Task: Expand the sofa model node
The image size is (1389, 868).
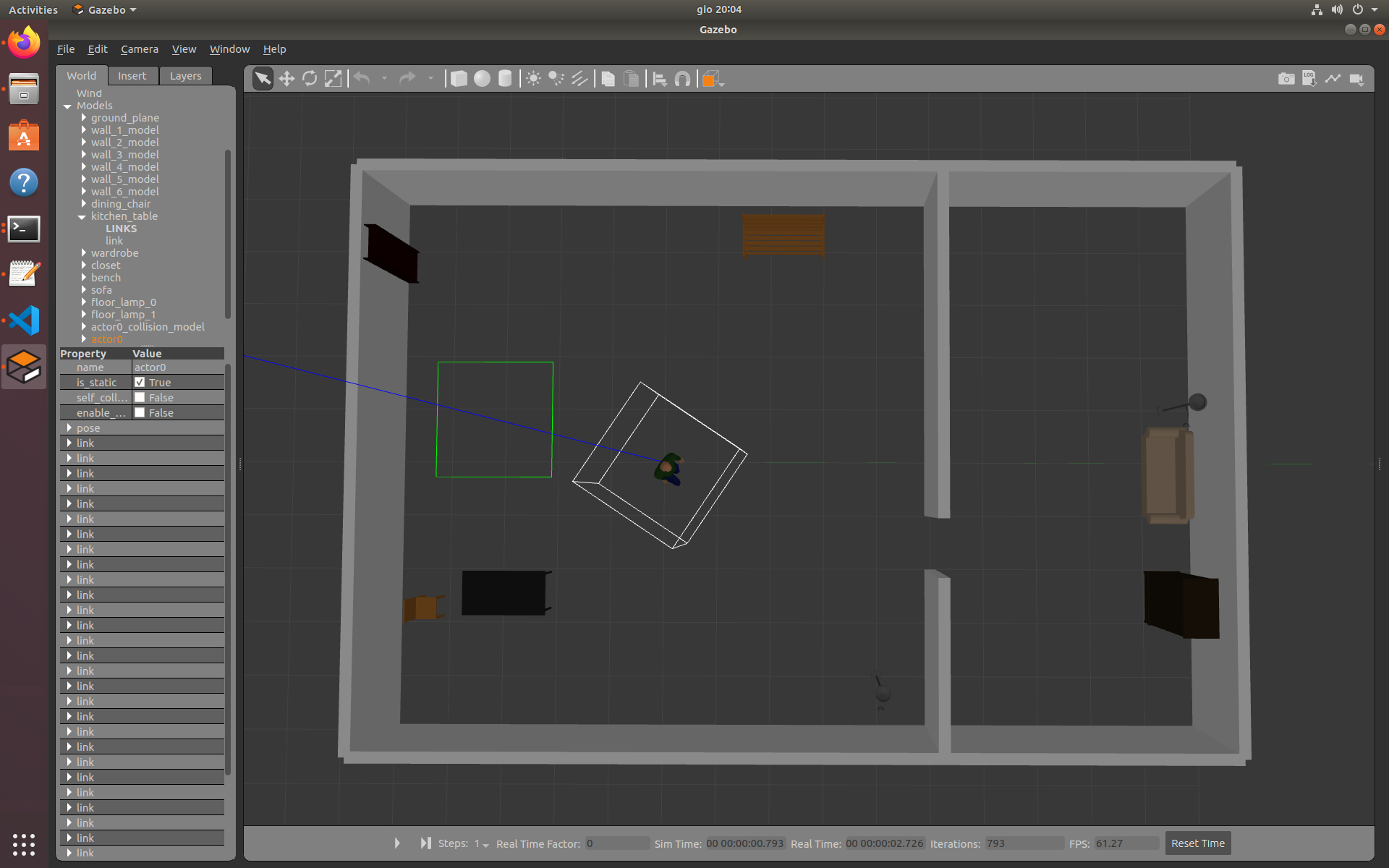Action: (84, 290)
